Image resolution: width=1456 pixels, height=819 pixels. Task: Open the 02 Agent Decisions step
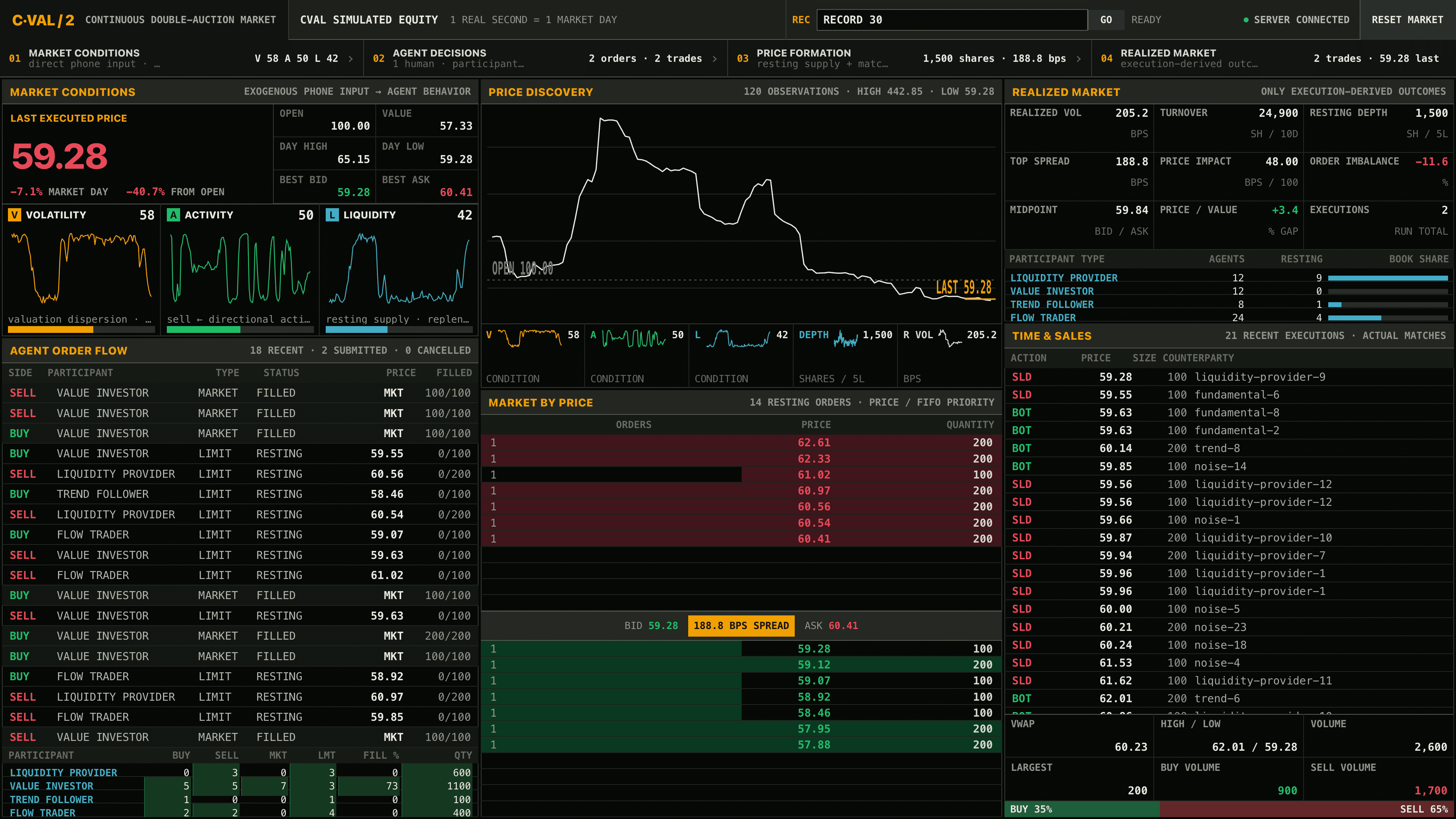546,58
